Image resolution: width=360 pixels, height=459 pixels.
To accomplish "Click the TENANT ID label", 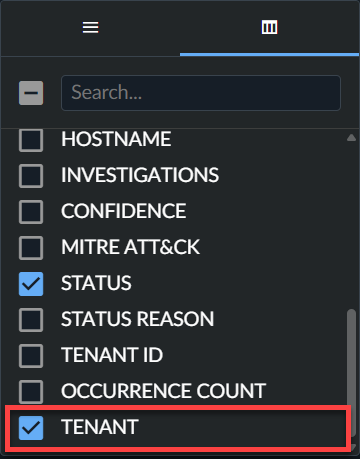I will 112,355.
